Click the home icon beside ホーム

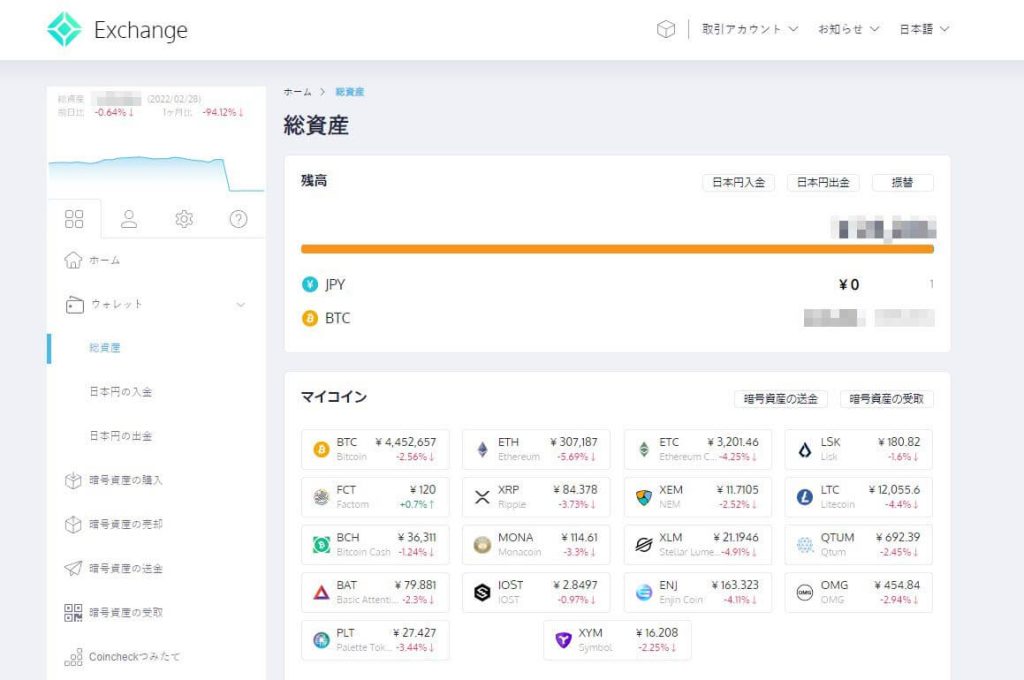click(x=73, y=260)
